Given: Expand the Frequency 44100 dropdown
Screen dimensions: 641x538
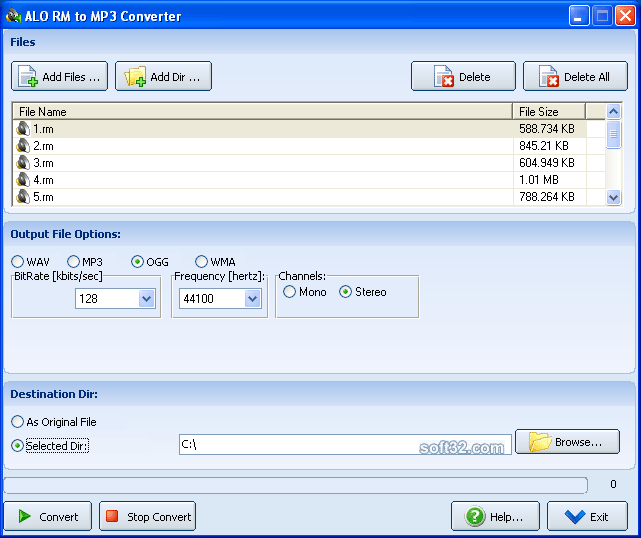Looking at the screenshot, I should 253,298.
